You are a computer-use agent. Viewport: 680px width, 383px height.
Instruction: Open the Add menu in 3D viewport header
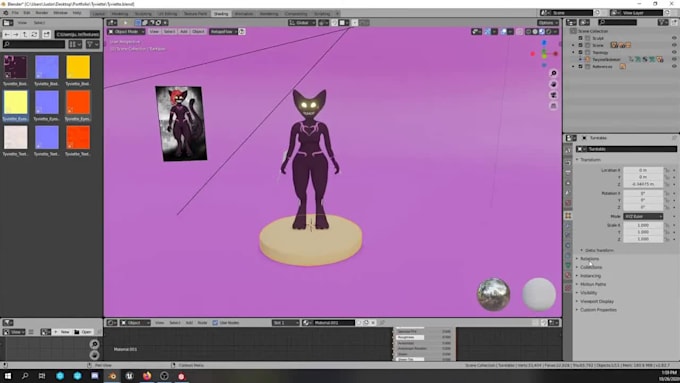183,32
